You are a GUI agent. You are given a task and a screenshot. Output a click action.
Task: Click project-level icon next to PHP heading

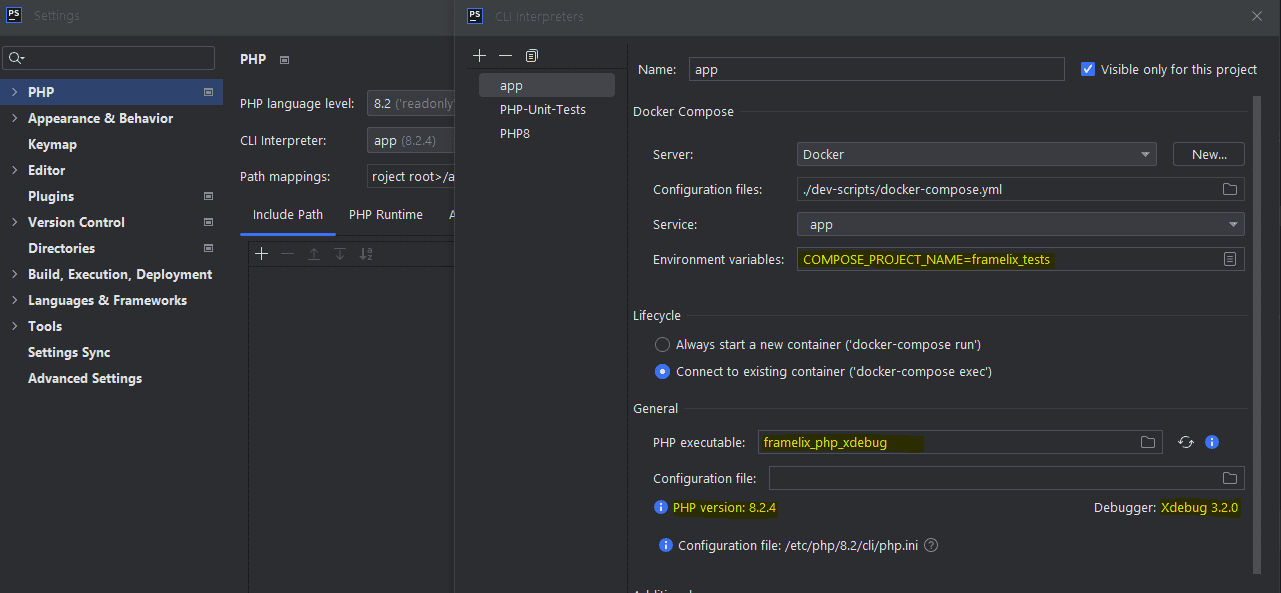click(x=284, y=60)
